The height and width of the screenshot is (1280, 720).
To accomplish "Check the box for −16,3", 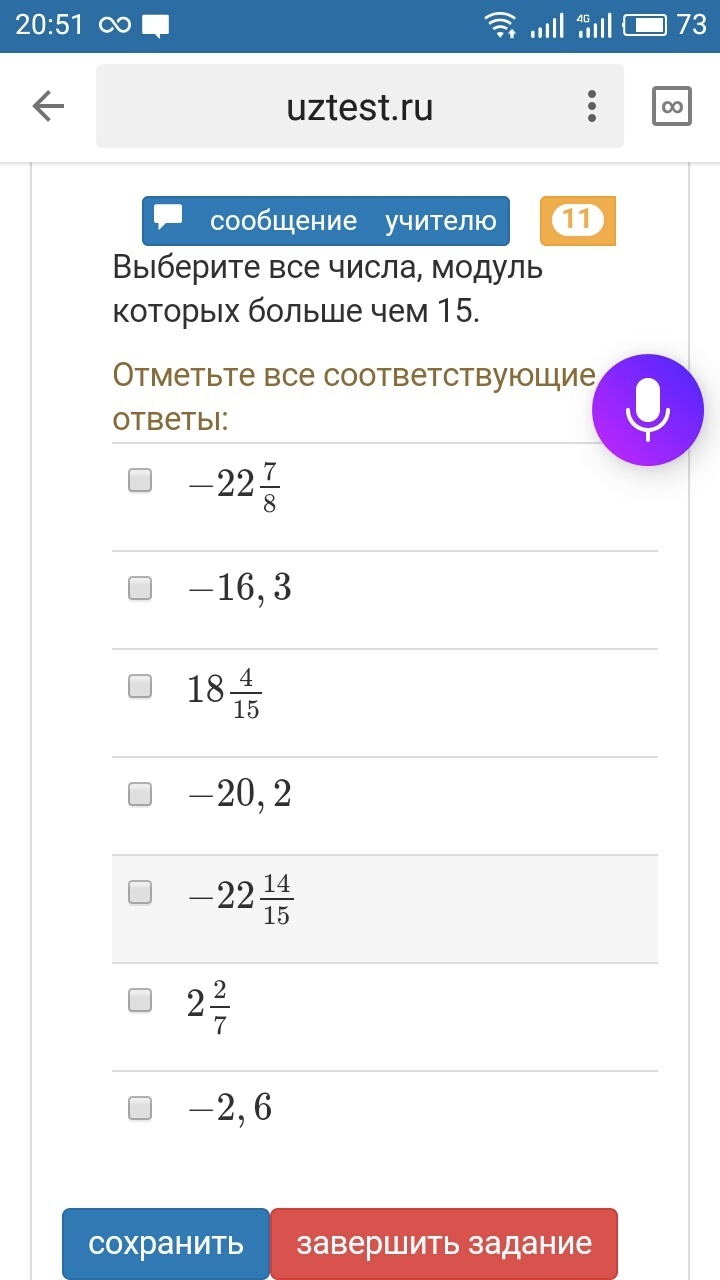I will click(x=140, y=588).
